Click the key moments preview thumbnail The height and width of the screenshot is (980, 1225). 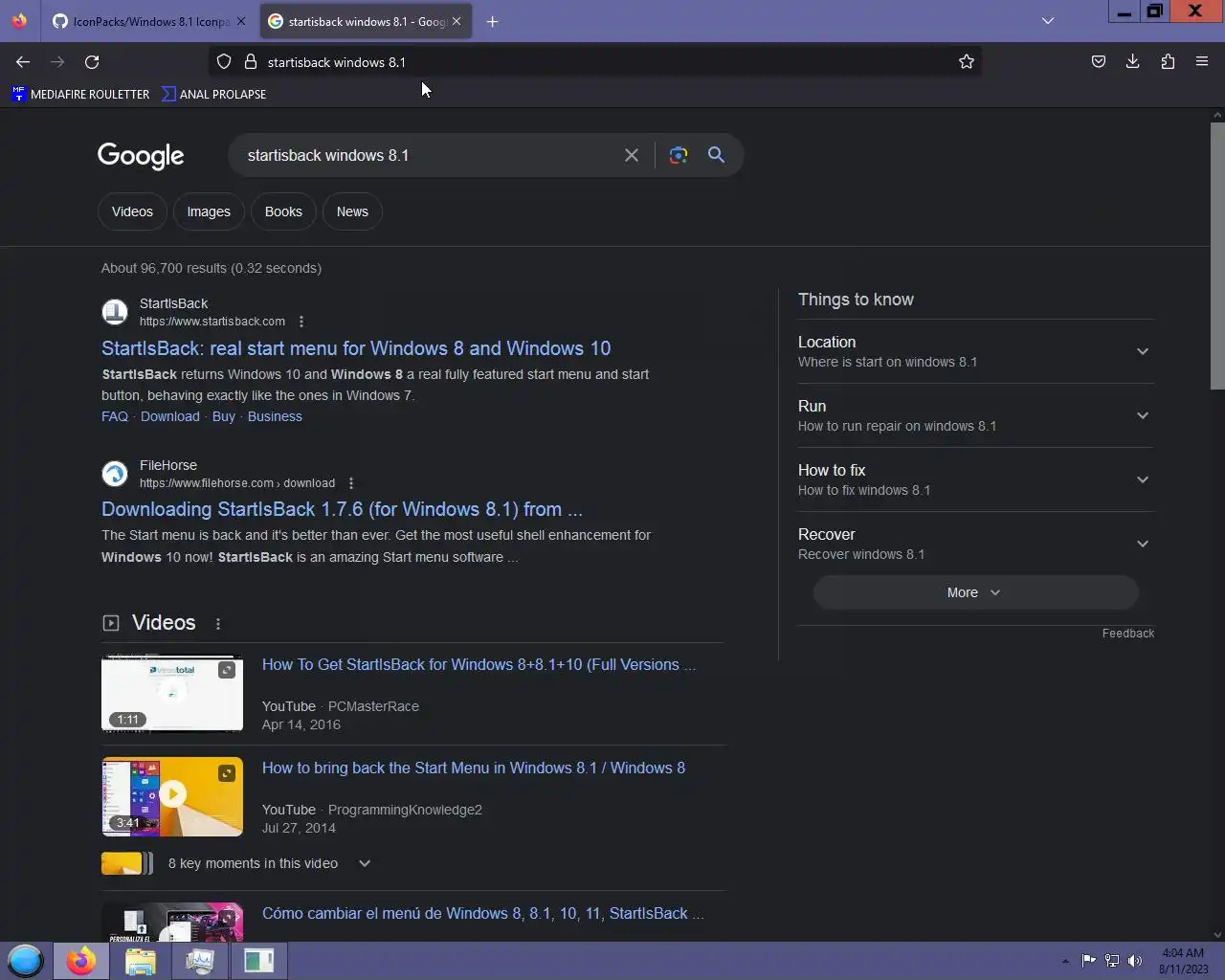click(126, 863)
